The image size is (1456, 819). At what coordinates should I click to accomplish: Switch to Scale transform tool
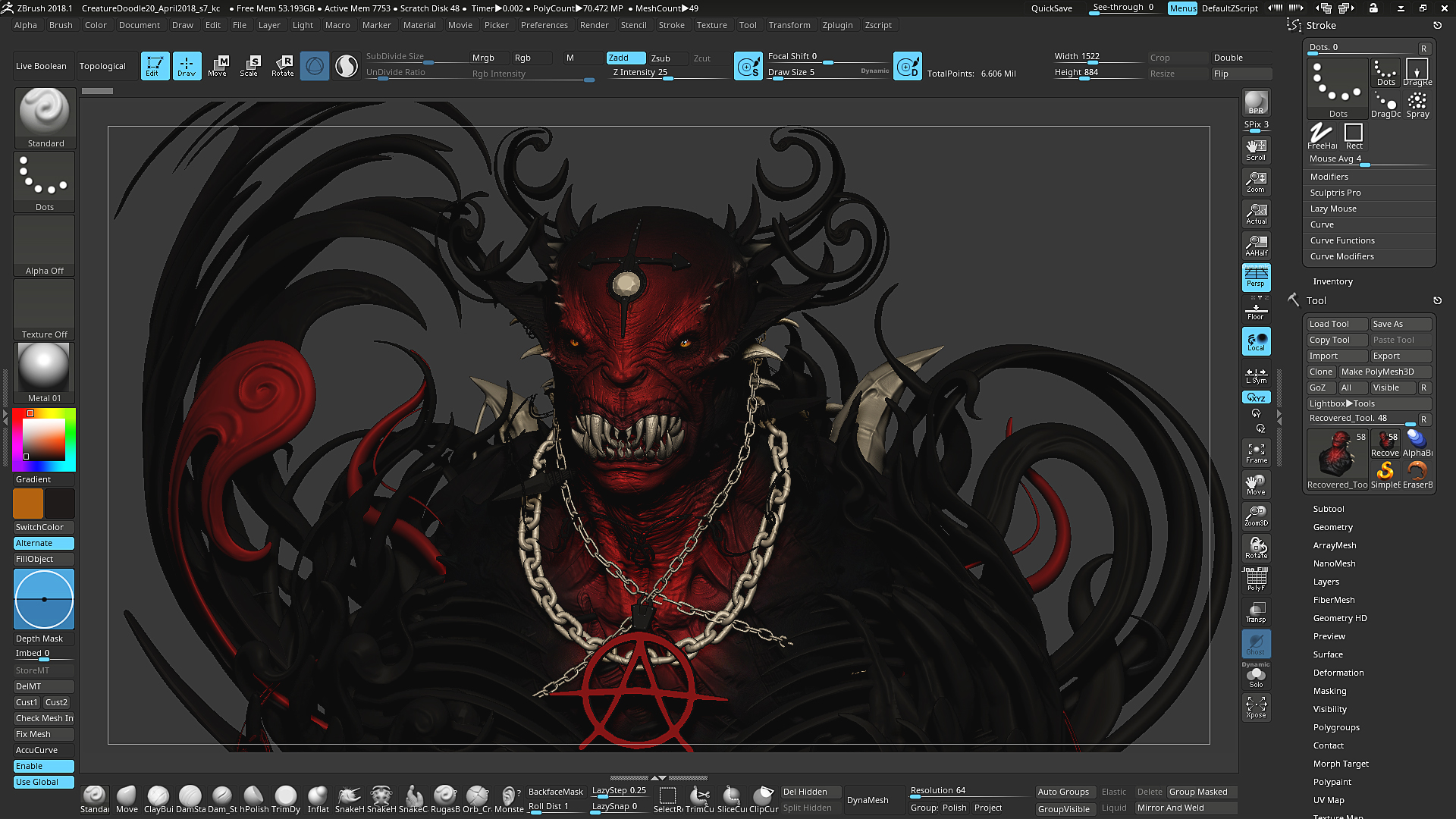[249, 66]
